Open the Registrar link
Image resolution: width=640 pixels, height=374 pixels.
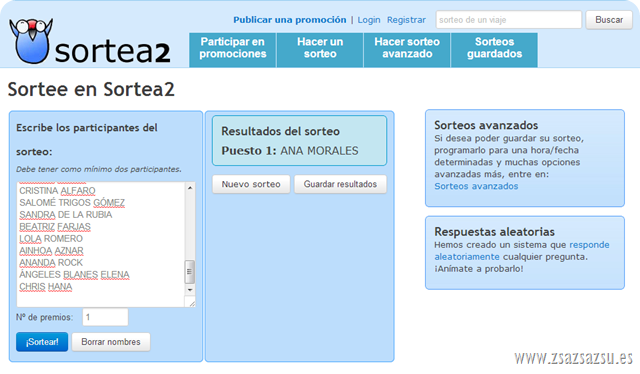coord(406,20)
